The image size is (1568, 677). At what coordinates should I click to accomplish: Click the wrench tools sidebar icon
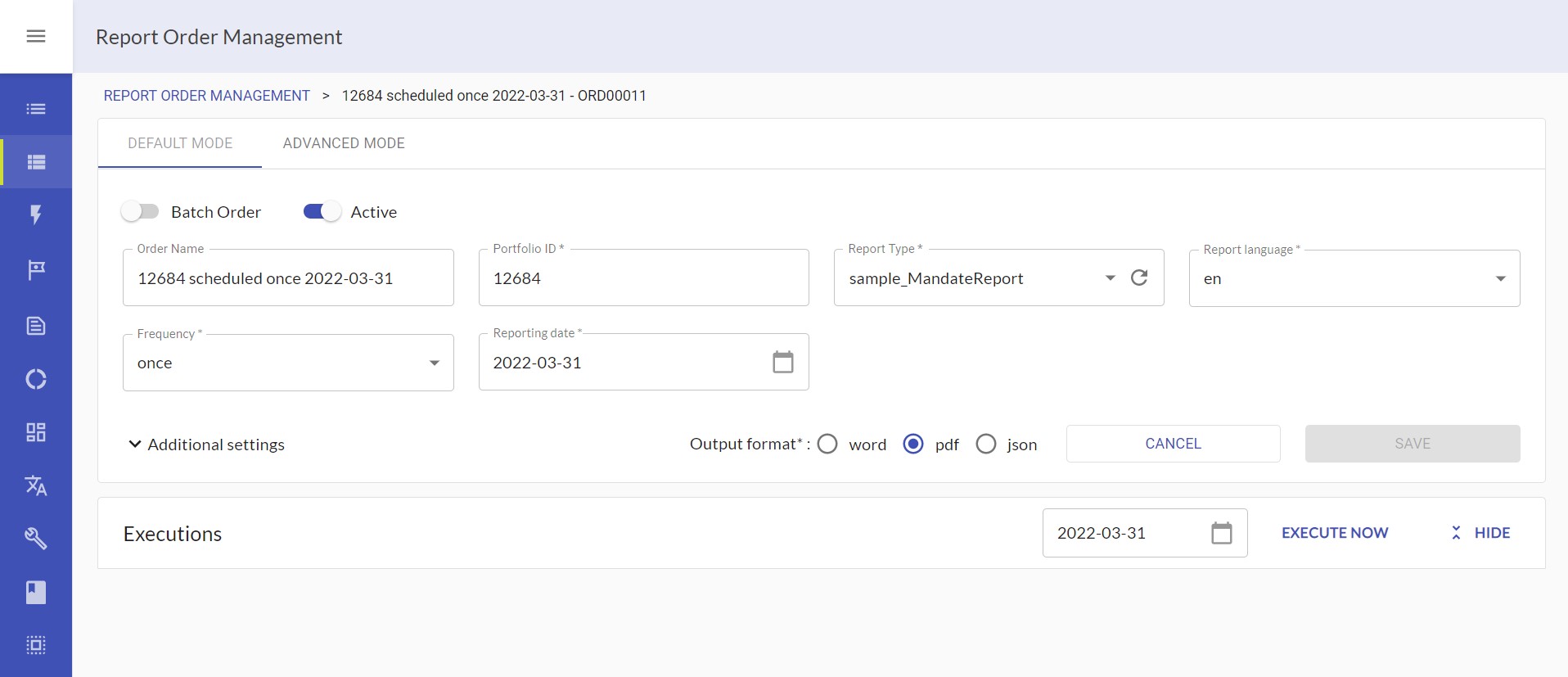coord(36,538)
